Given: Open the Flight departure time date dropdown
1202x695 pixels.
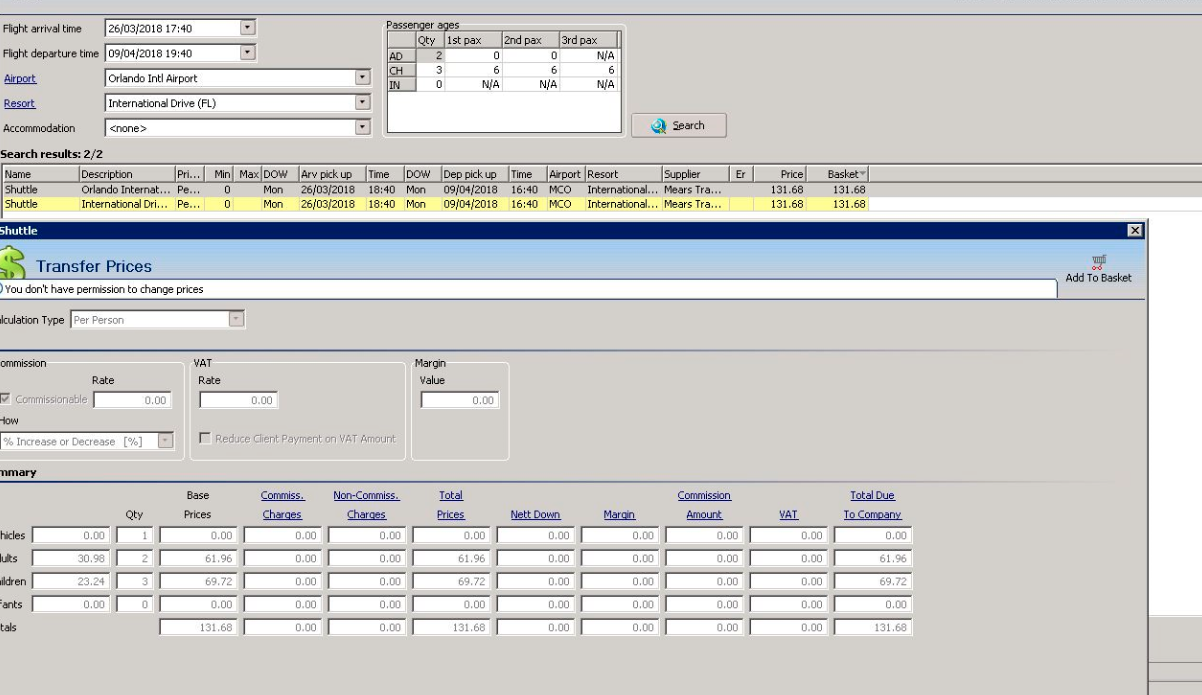Looking at the screenshot, I should click(249, 53).
